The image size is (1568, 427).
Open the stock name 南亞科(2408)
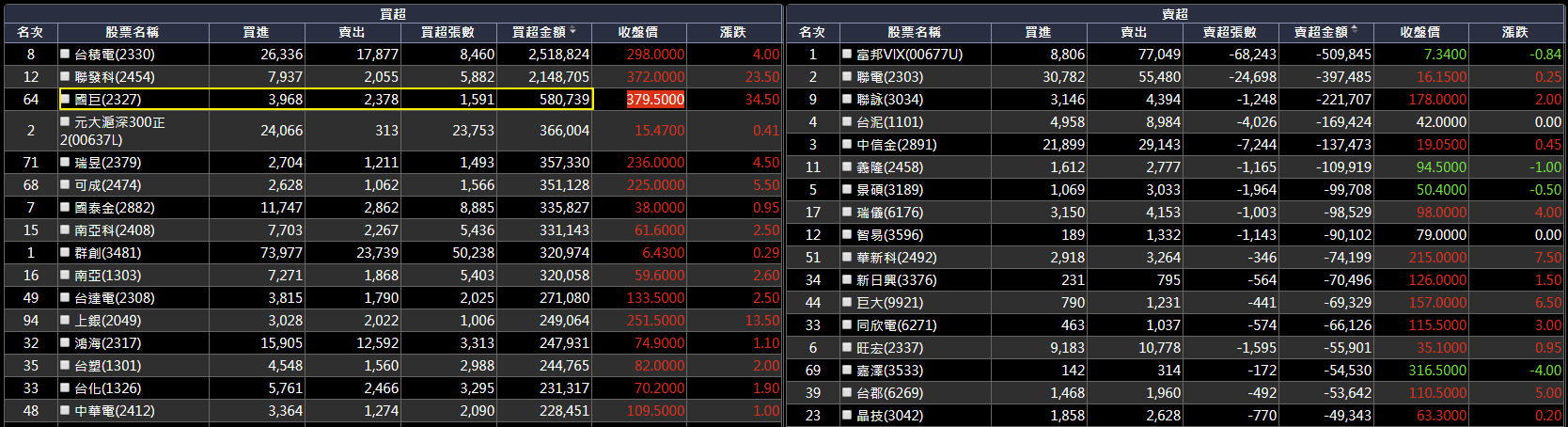113,230
